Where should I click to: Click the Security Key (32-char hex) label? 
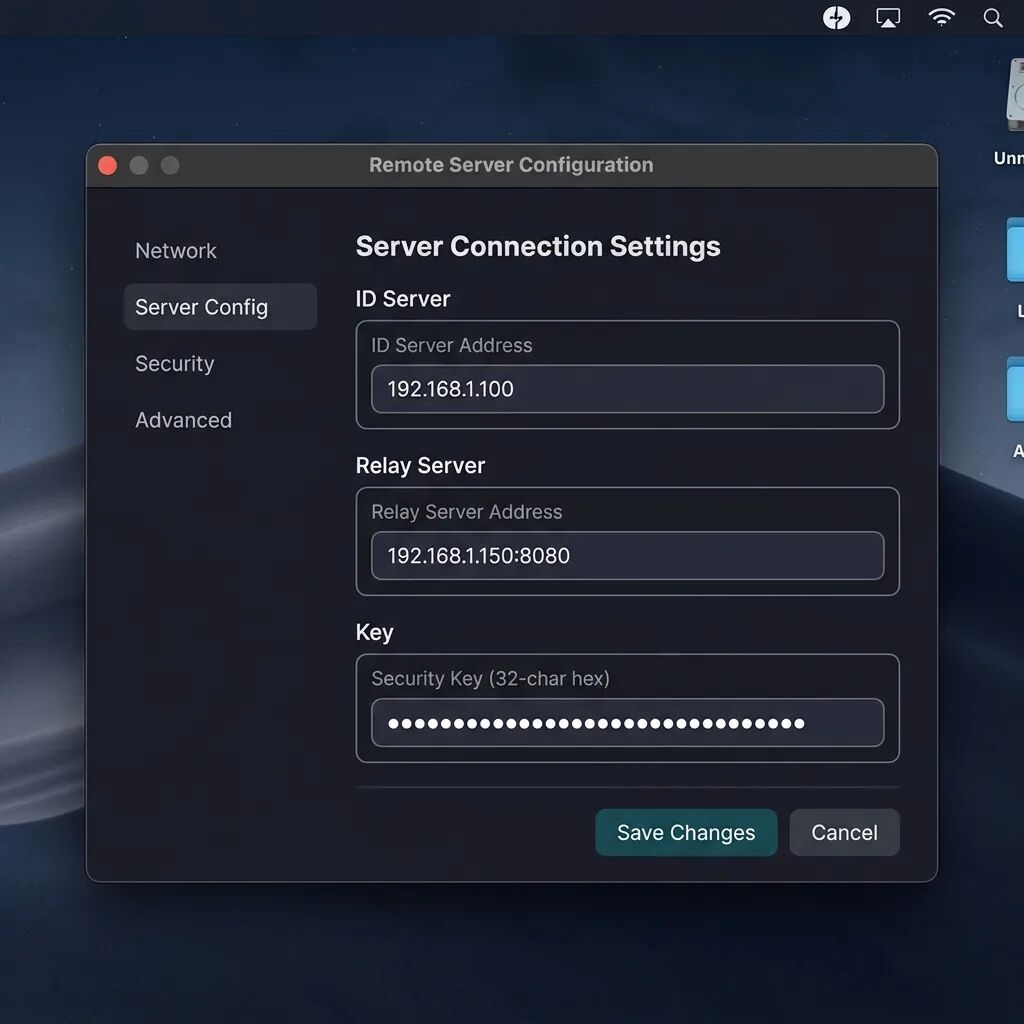(x=490, y=679)
